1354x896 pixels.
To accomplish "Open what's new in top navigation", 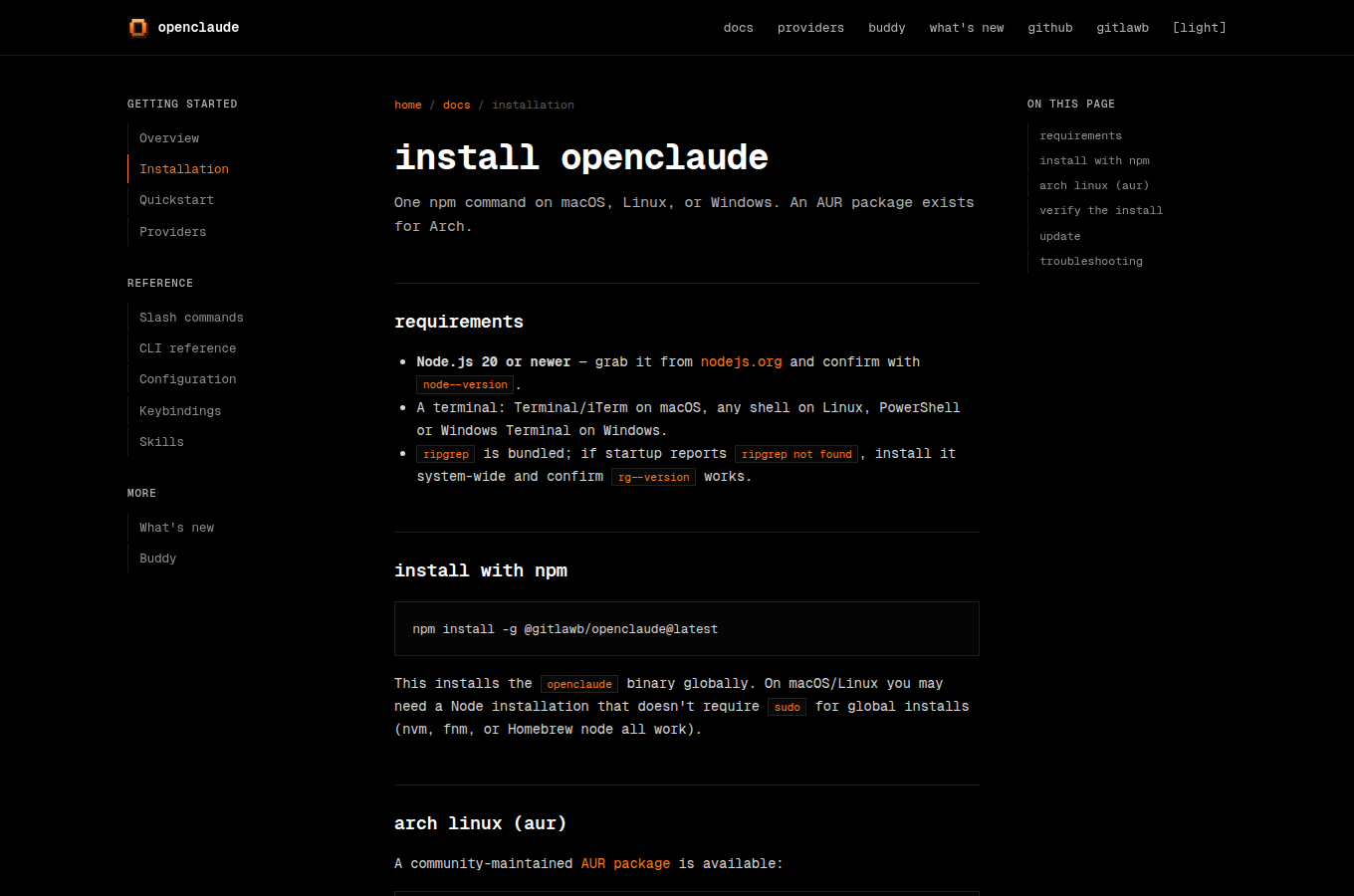I will (967, 28).
